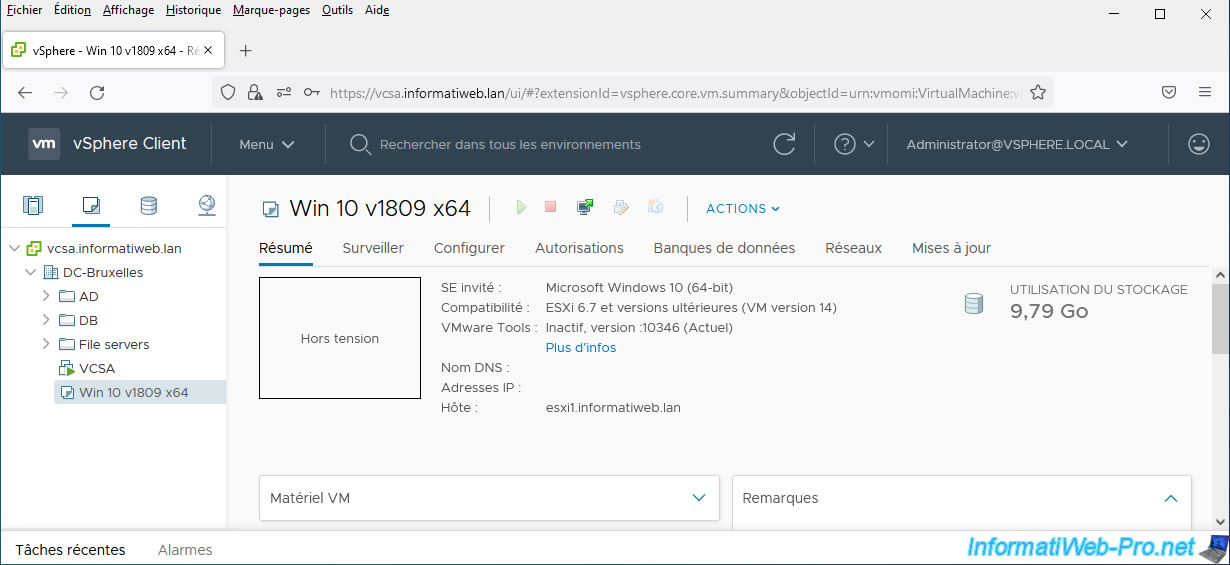Open the Fichier menu
1230x565 pixels.
pyautogui.click(x=25, y=10)
